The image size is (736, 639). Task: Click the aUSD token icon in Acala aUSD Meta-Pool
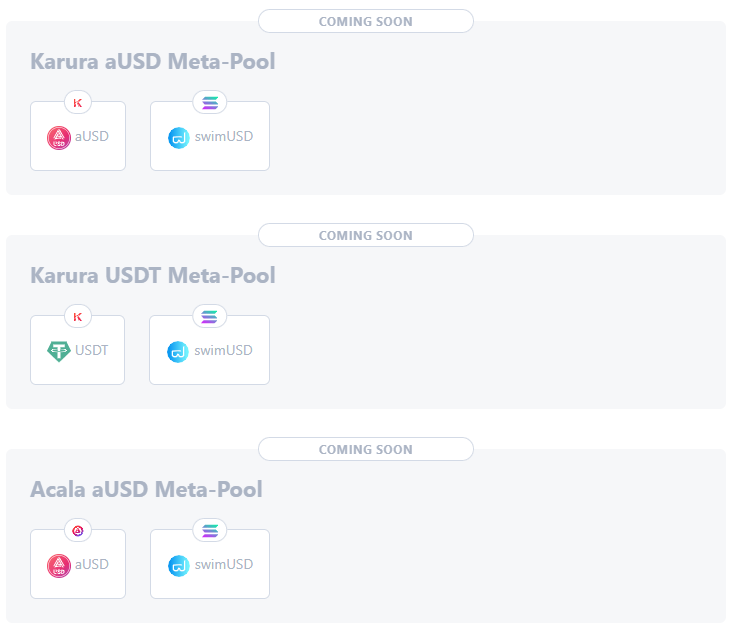(59, 565)
